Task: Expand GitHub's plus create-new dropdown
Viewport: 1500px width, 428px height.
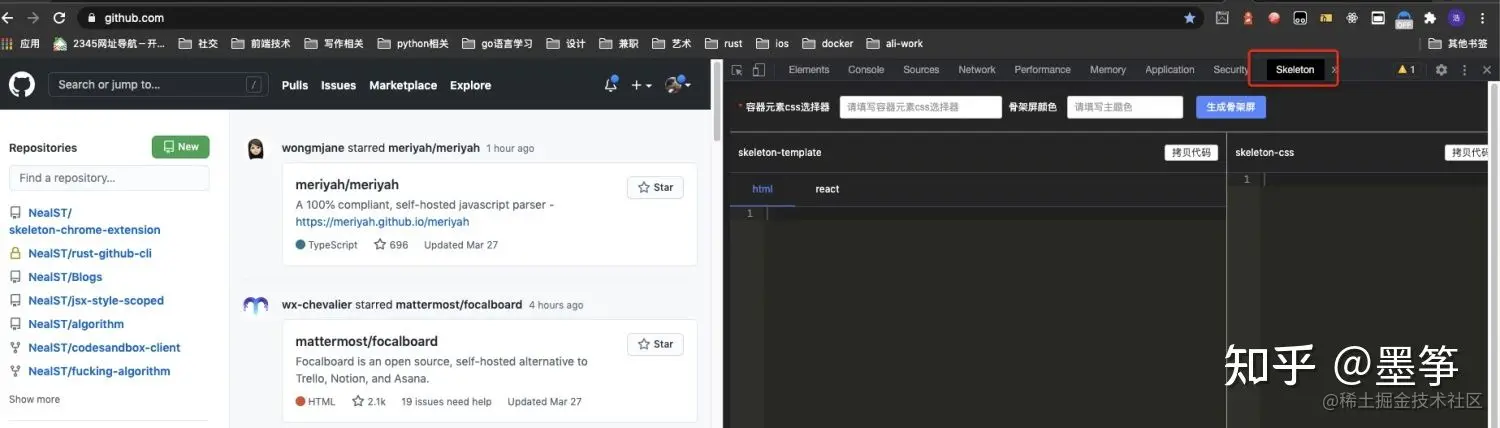Action: [641, 85]
